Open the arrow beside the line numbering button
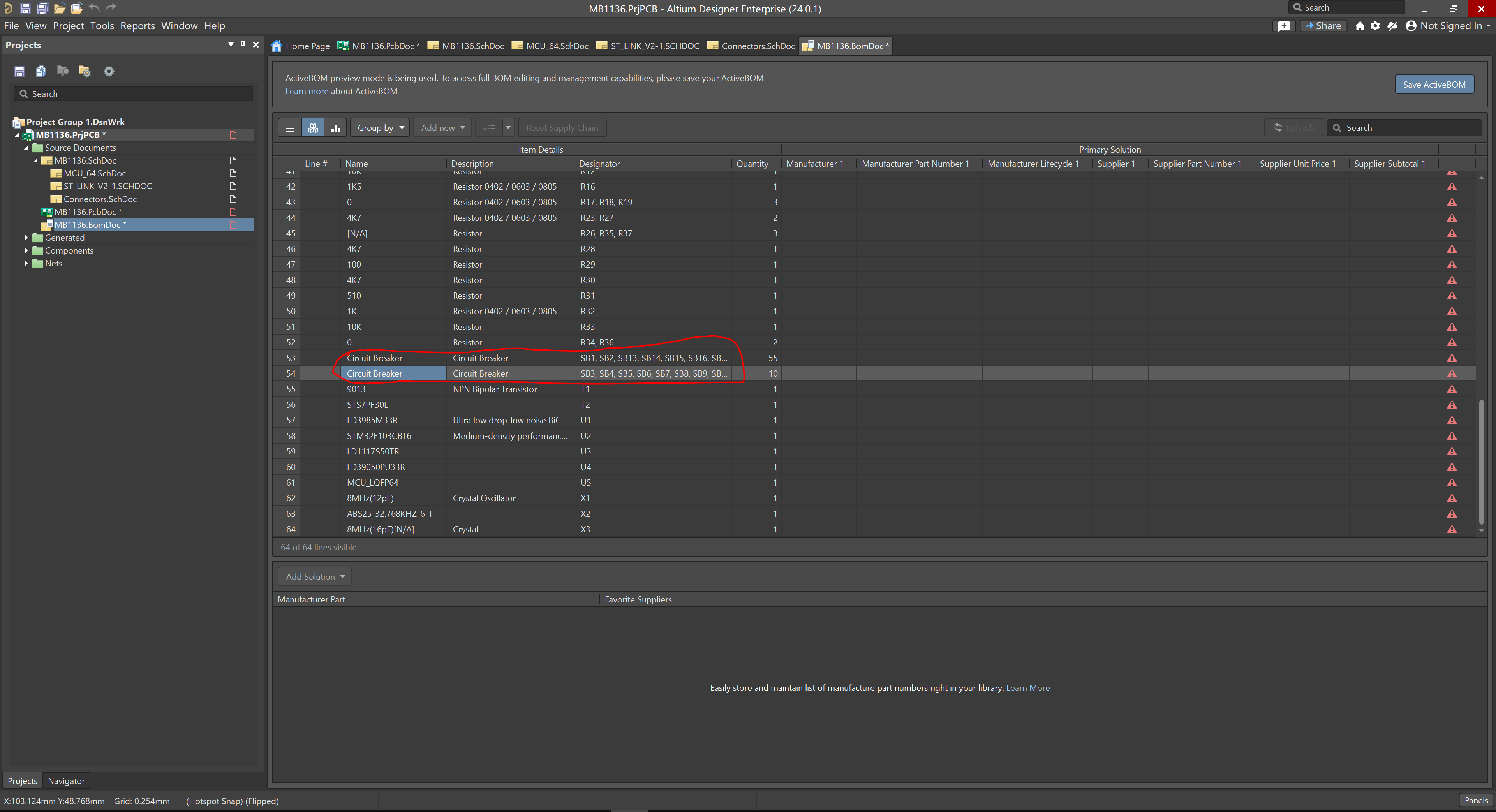Viewport: 1496px width, 812px height. point(508,128)
